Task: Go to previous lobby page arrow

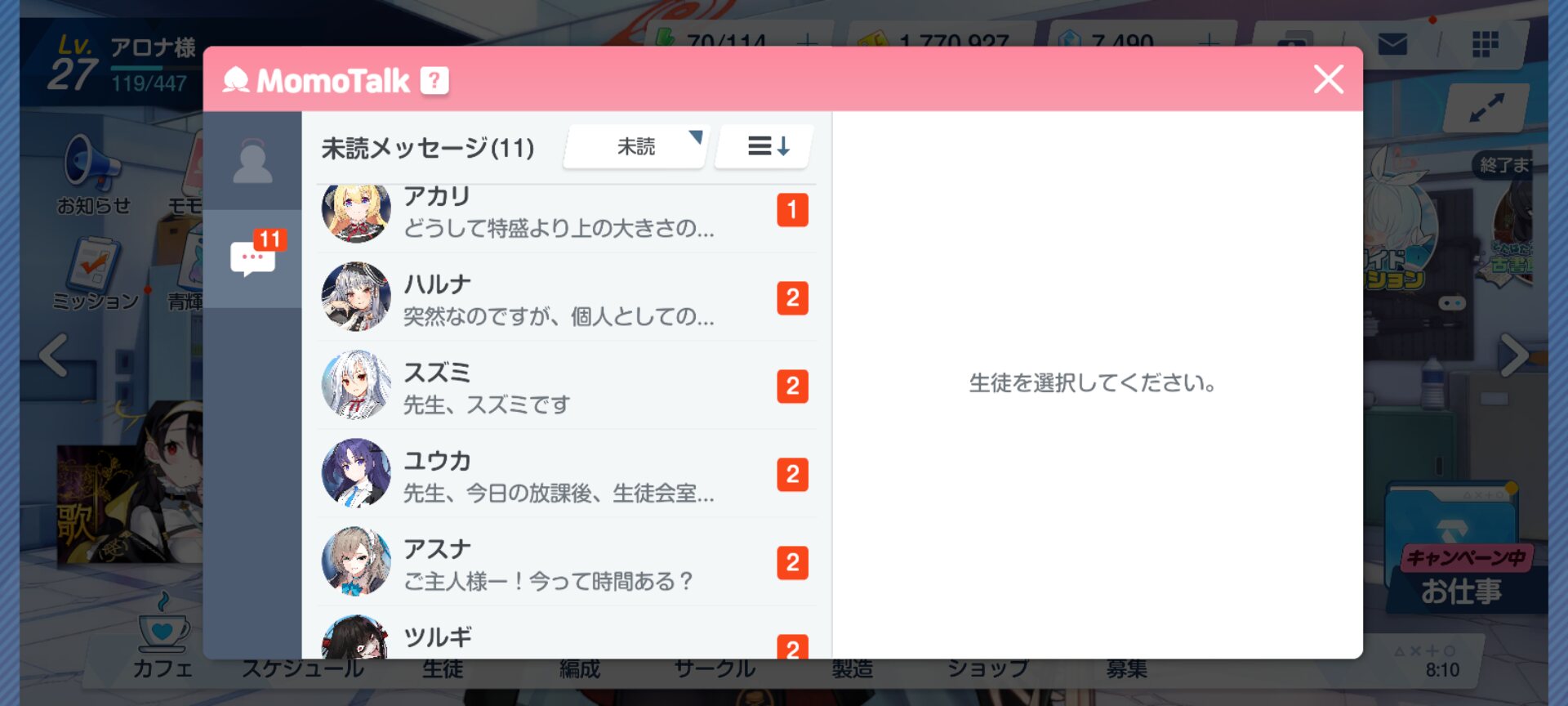Action: pyautogui.click(x=54, y=355)
